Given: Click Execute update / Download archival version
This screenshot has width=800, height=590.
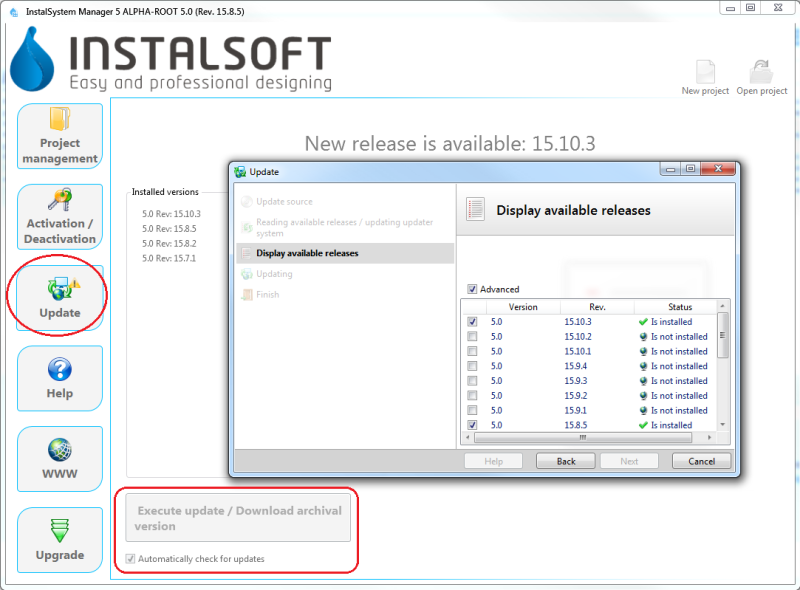Looking at the screenshot, I should coord(238,518).
